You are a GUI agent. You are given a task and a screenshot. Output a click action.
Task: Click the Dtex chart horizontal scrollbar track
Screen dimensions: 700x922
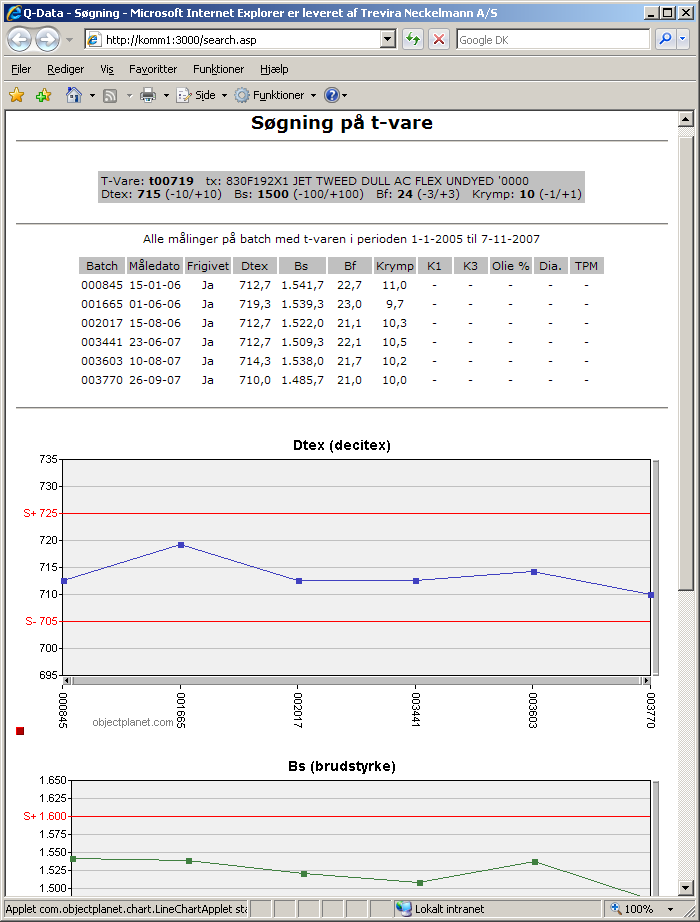click(x=356, y=680)
